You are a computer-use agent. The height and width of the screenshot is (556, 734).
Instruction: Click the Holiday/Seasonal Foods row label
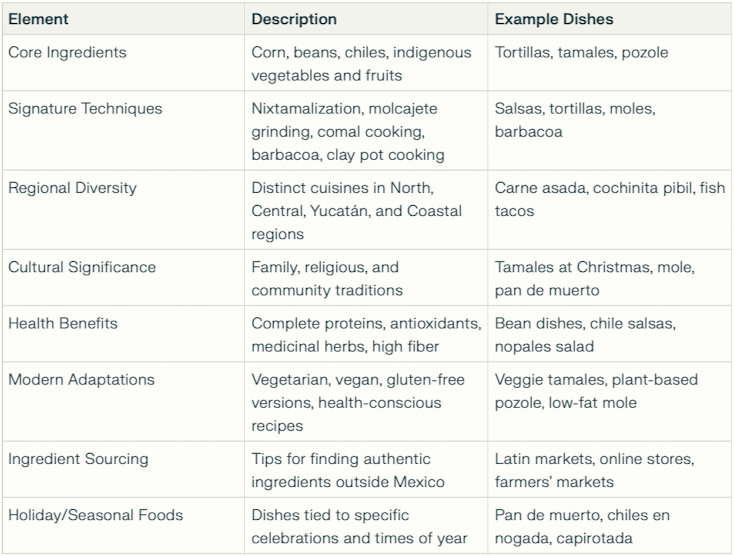pos(95,515)
